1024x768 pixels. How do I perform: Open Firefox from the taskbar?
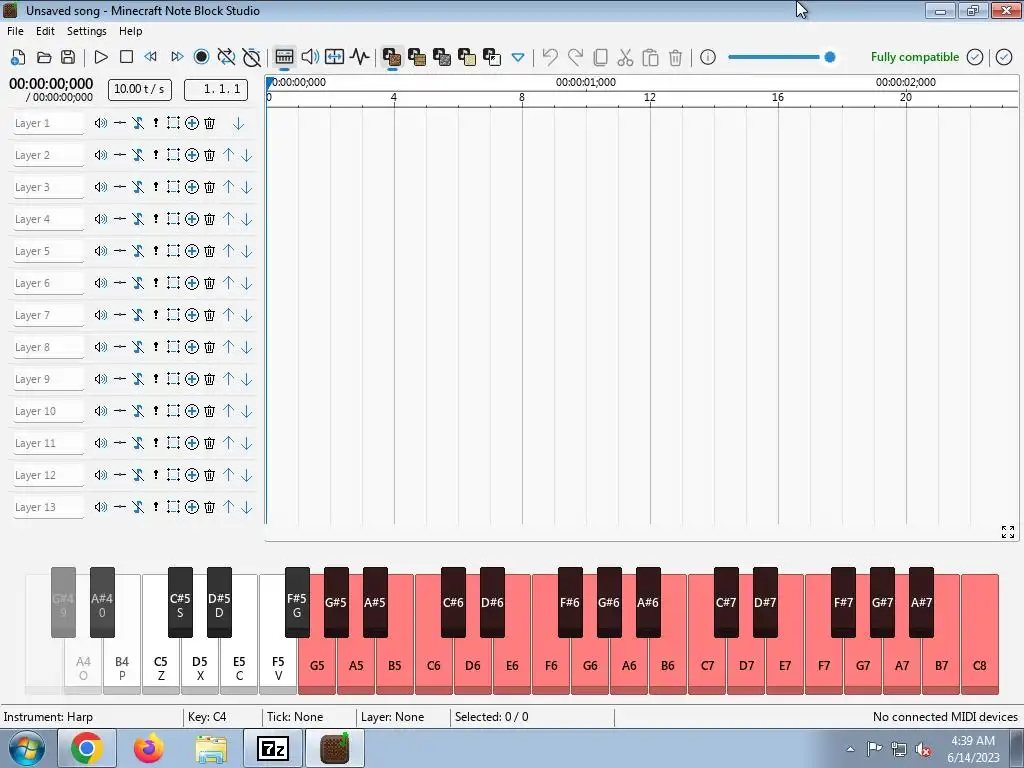pyautogui.click(x=149, y=748)
